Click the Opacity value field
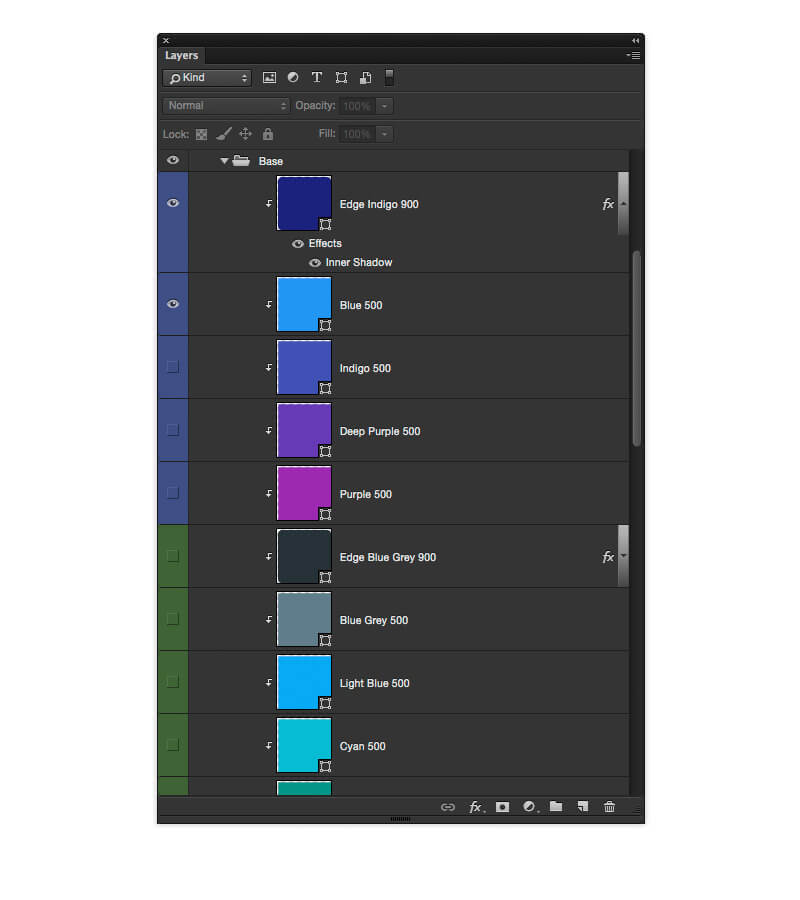Screen dimensions: 800x900 [357, 106]
